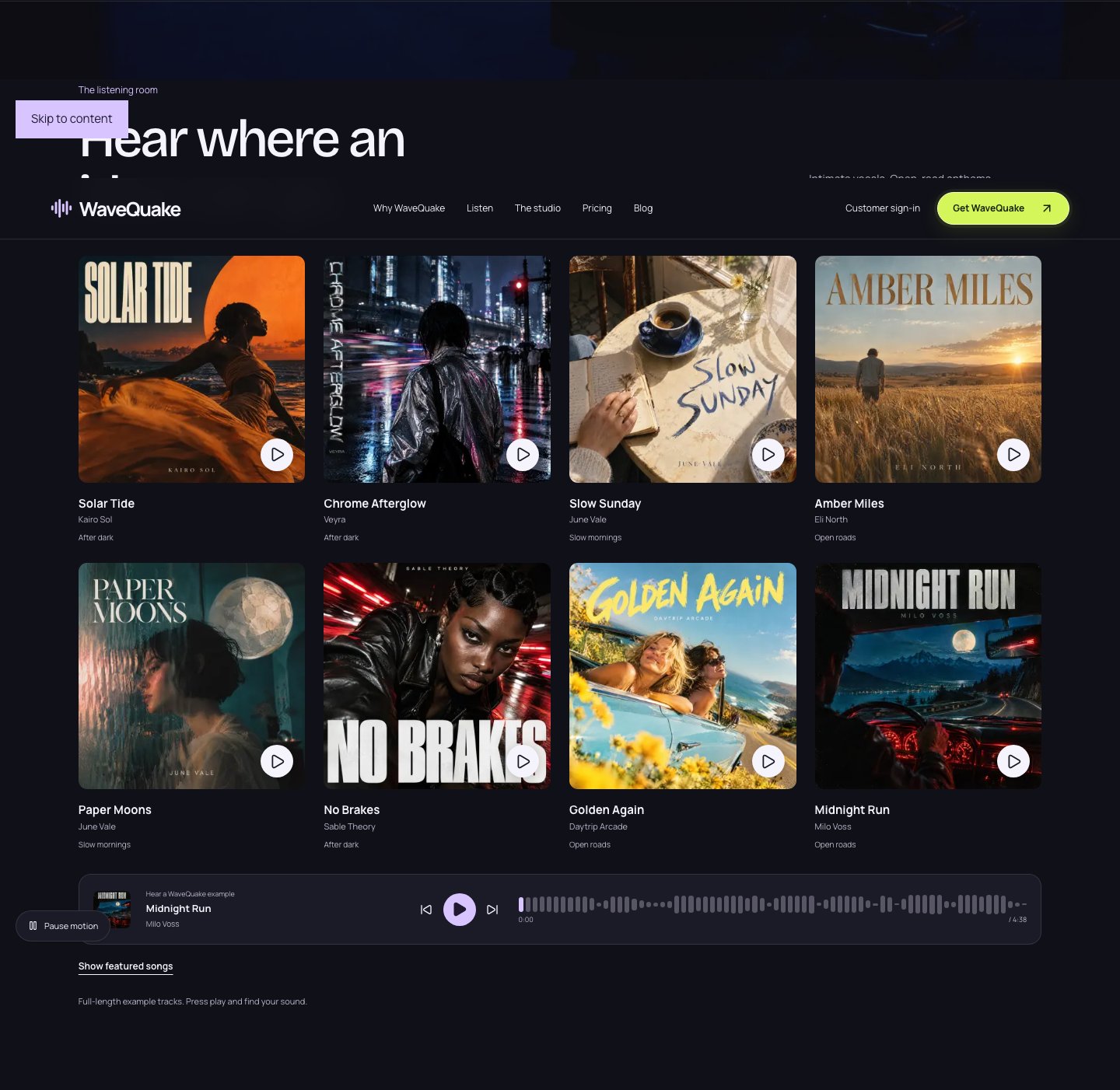1120x1090 pixels.
Task: Click the Get WaveQuake button
Action: coord(1003,208)
